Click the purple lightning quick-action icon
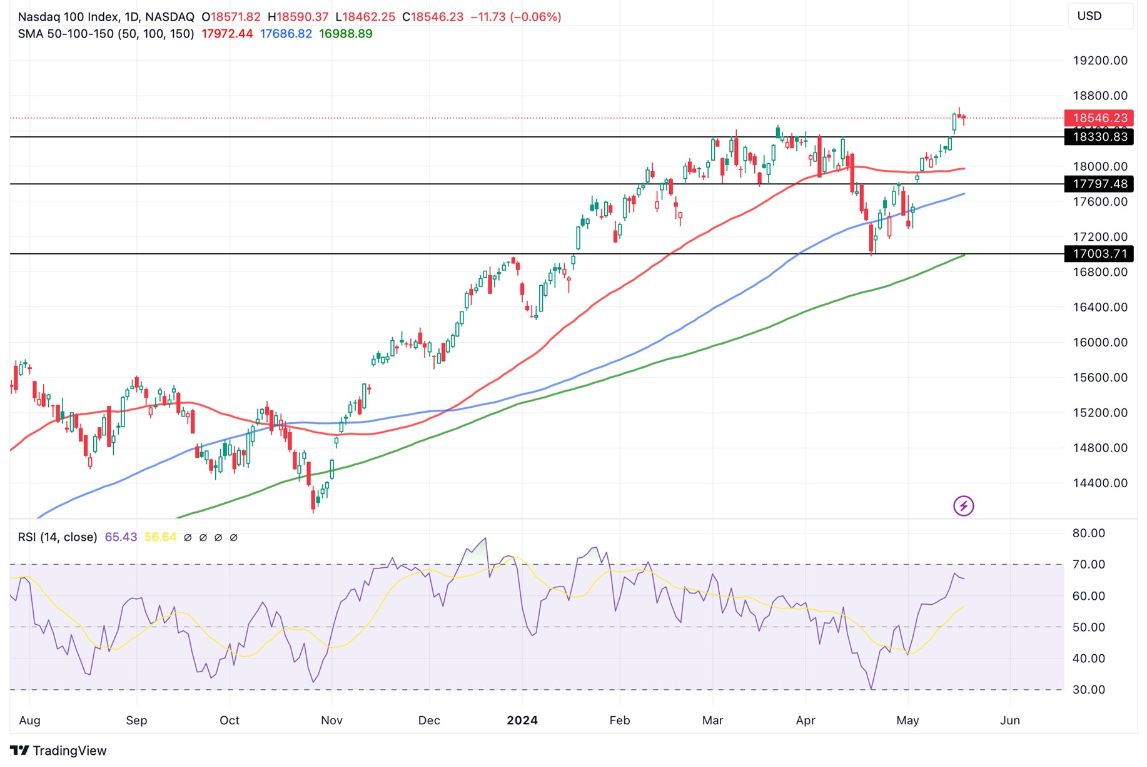The height and width of the screenshot is (767, 1147). pos(962,506)
